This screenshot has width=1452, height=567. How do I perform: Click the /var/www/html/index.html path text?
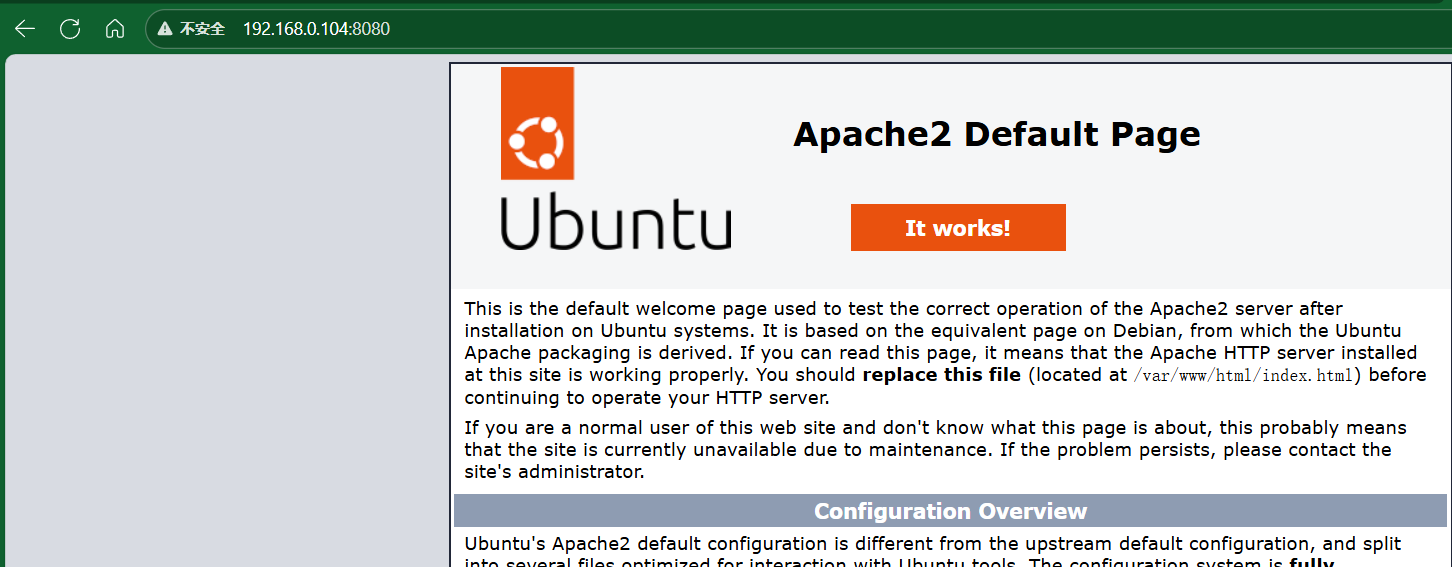pyautogui.click(x=1244, y=376)
